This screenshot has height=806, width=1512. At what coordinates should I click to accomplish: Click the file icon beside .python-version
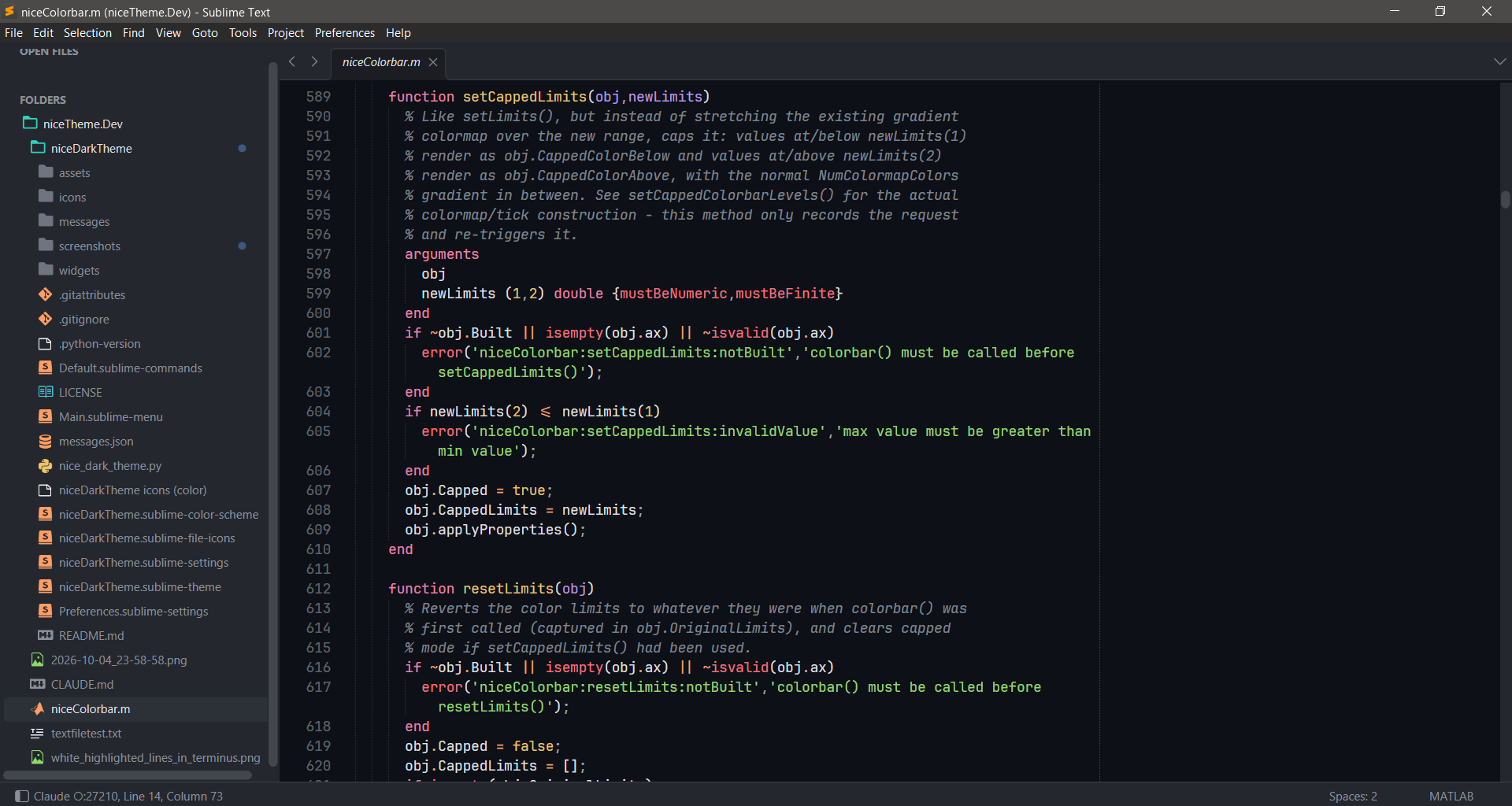pos(46,343)
